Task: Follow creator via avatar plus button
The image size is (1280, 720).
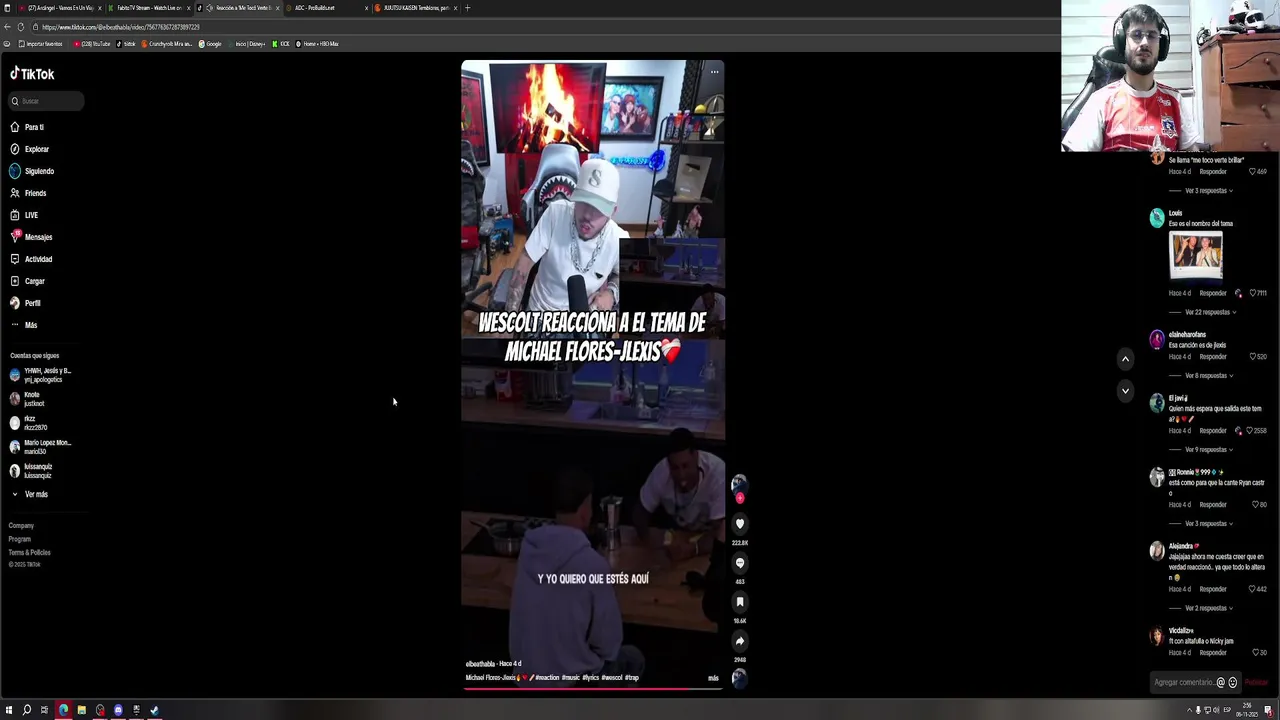Action: coord(740,497)
